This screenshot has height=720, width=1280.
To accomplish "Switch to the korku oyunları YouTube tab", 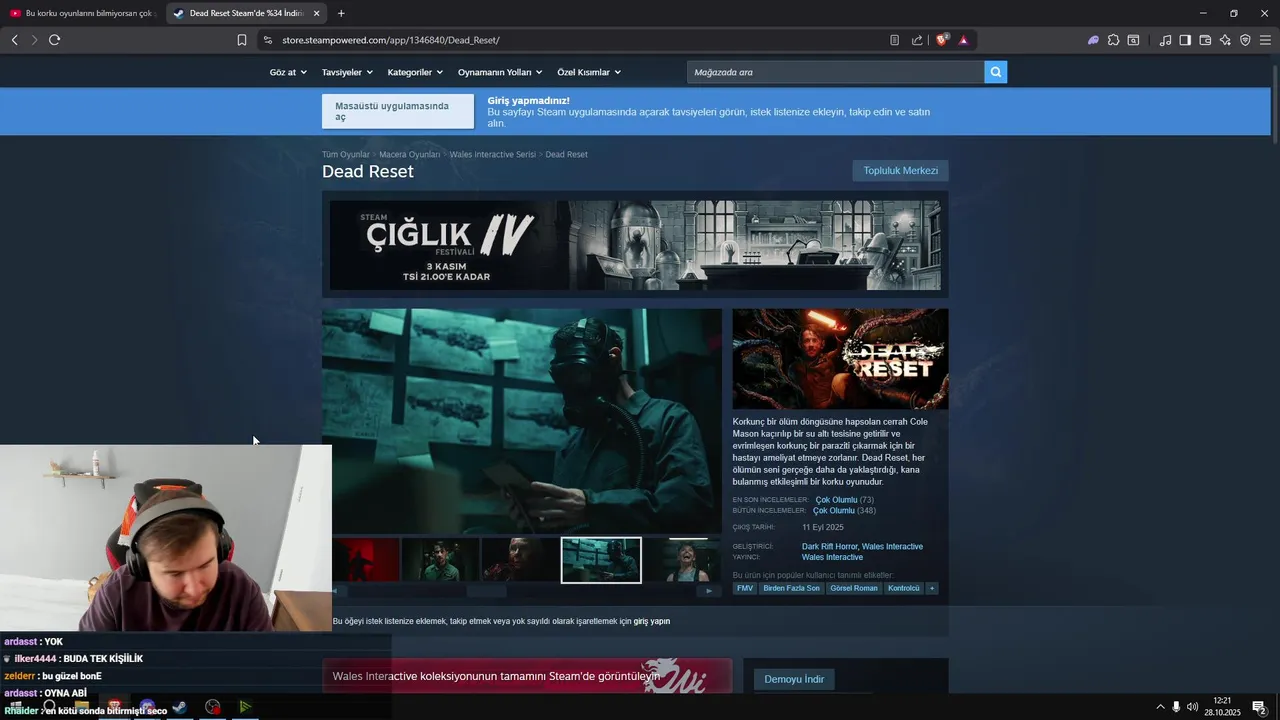I will pyautogui.click(x=83, y=13).
